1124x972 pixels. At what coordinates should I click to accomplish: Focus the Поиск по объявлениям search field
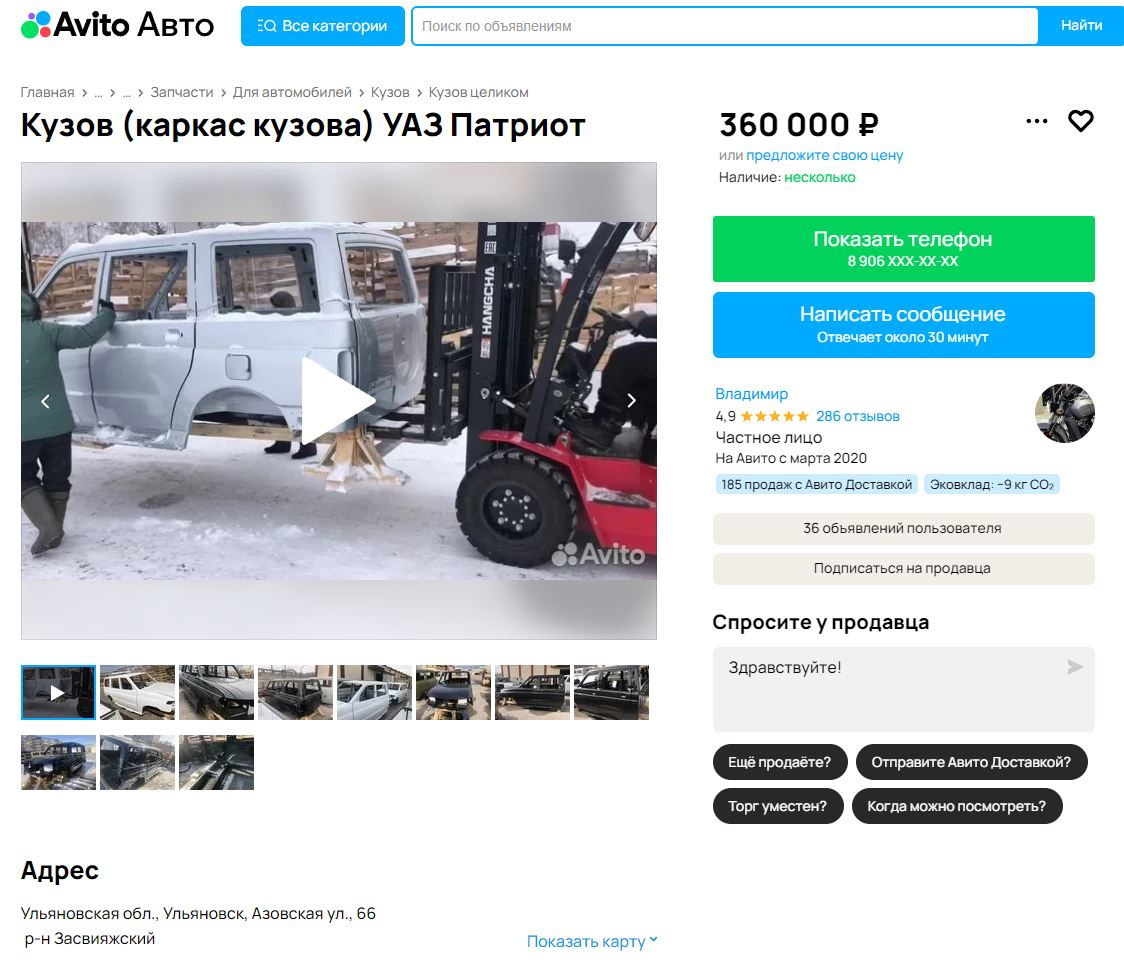coord(725,26)
